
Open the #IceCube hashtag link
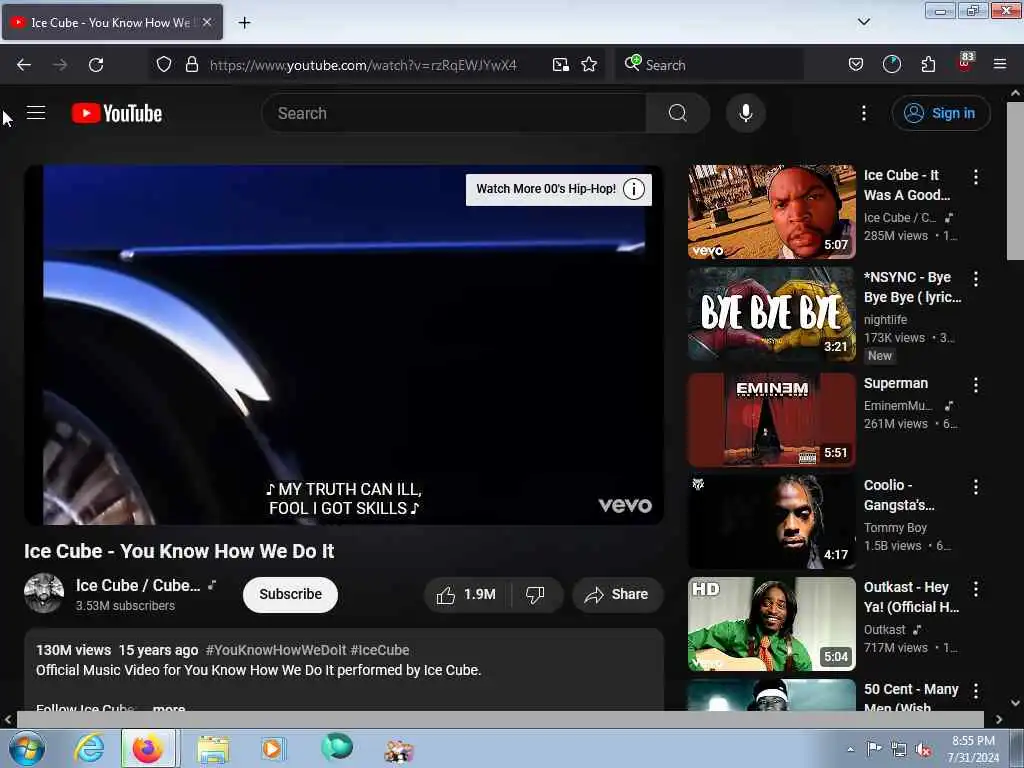click(380, 650)
